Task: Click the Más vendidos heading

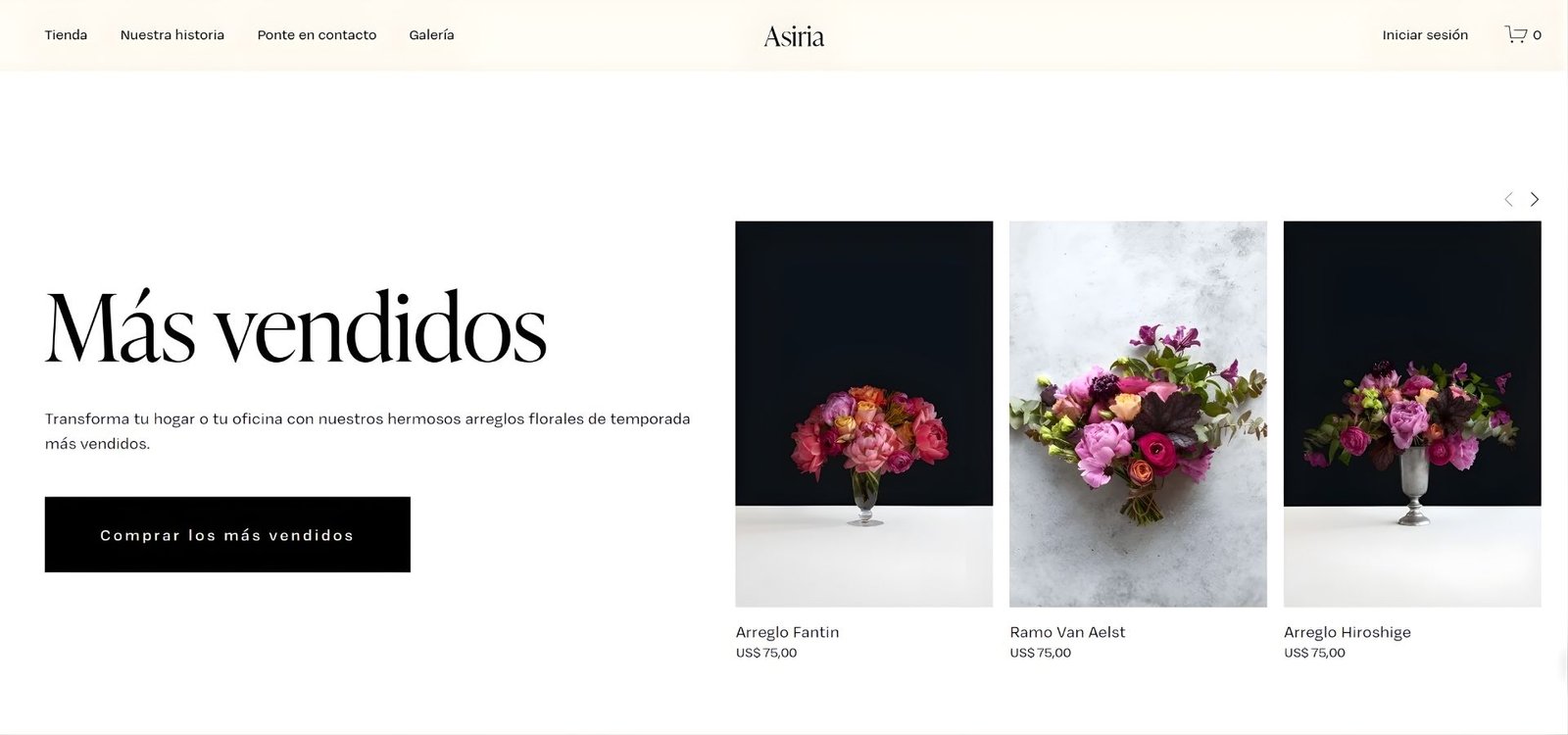Action: click(295, 329)
